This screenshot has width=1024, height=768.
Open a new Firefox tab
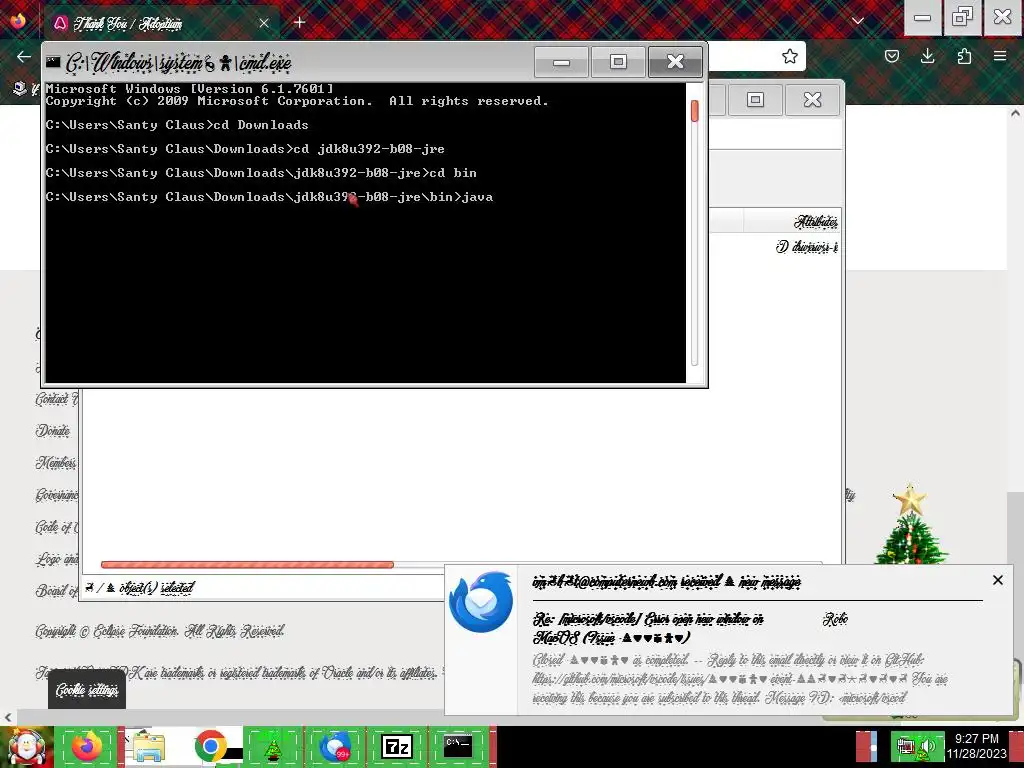click(299, 23)
